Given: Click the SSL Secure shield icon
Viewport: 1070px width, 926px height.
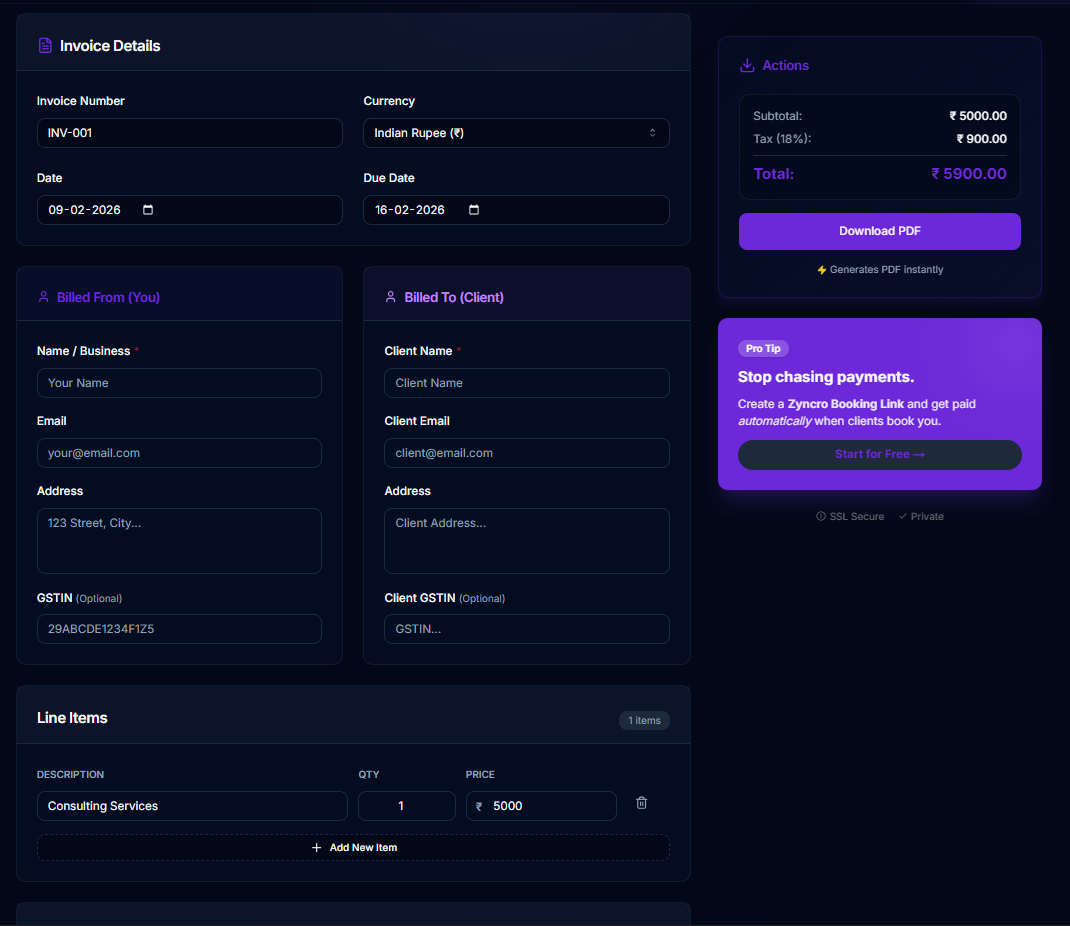Looking at the screenshot, I should tap(821, 516).
